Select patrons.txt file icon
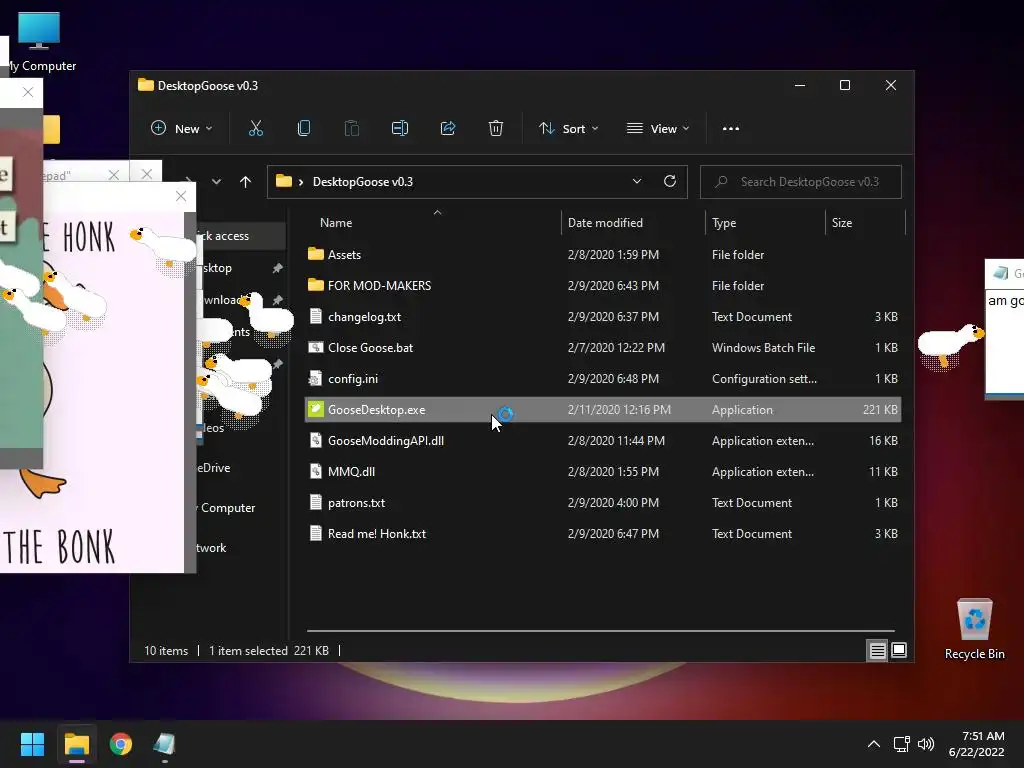Image resolution: width=1024 pixels, height=768 pixels. point(316,503)
